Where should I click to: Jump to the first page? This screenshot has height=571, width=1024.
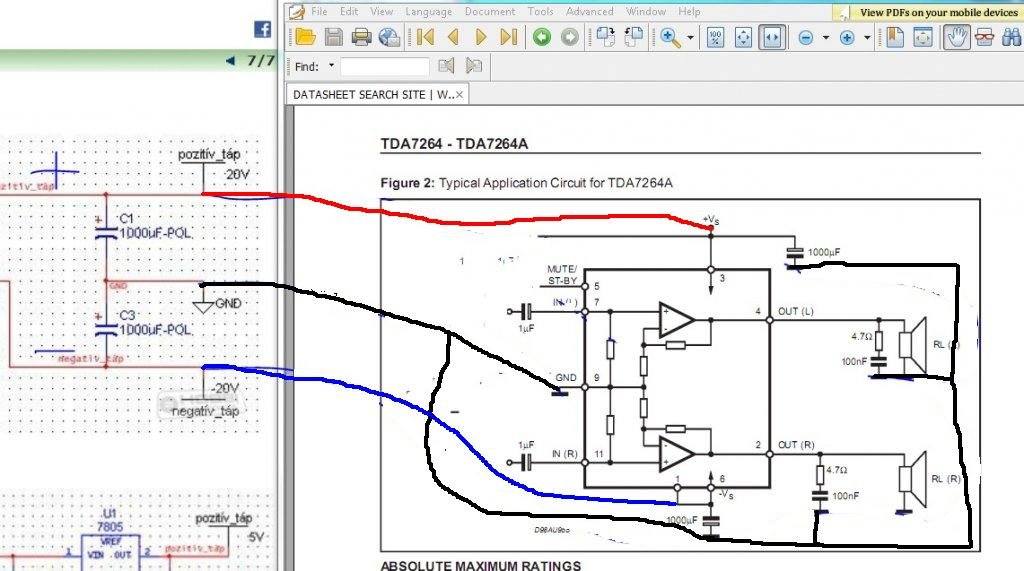tap(425, 37)
